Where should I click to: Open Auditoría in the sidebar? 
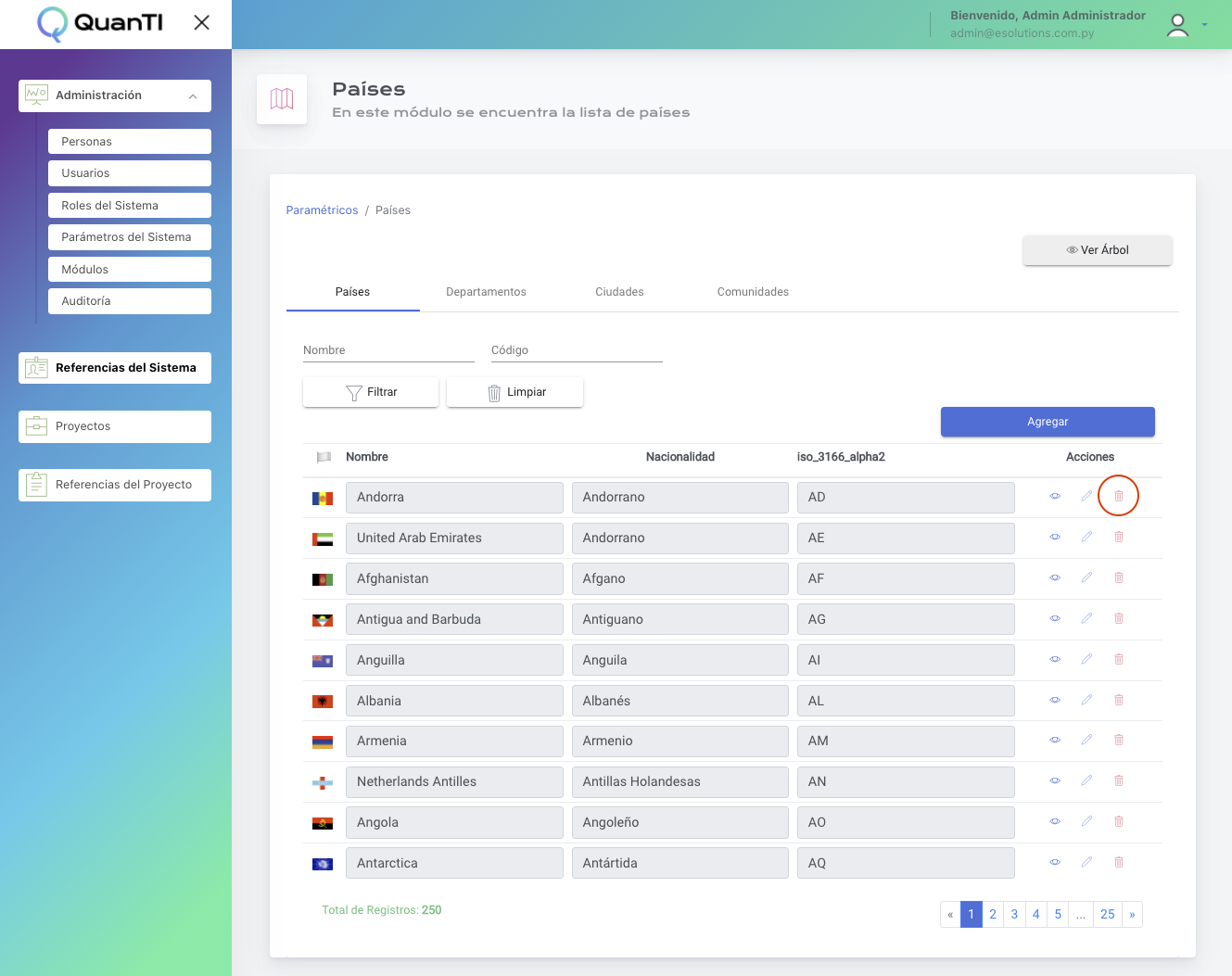[x=130, y=301]
